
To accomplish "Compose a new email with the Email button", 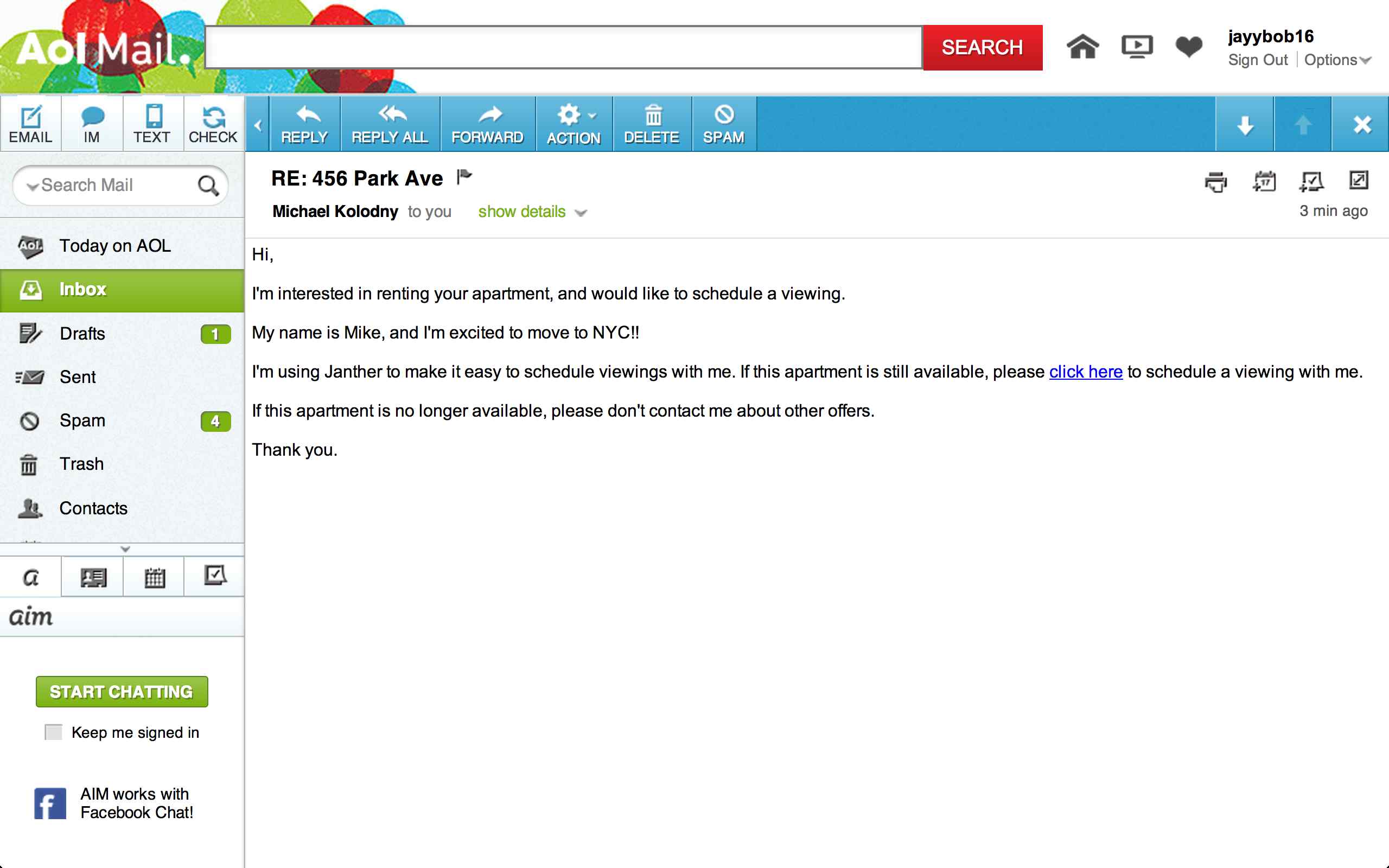I will [30, 124].
